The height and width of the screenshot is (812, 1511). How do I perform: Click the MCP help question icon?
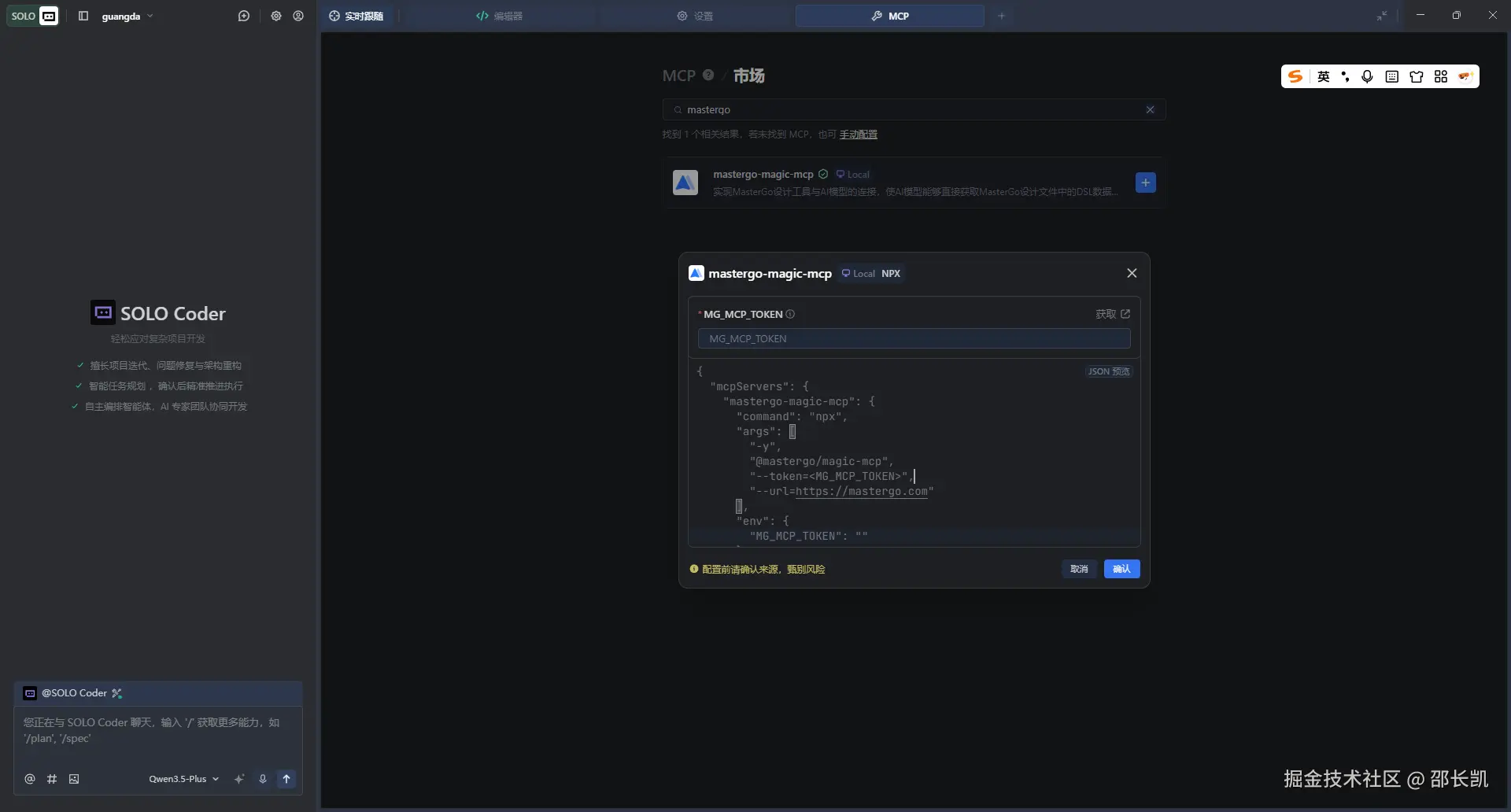(x=708, y=75)
